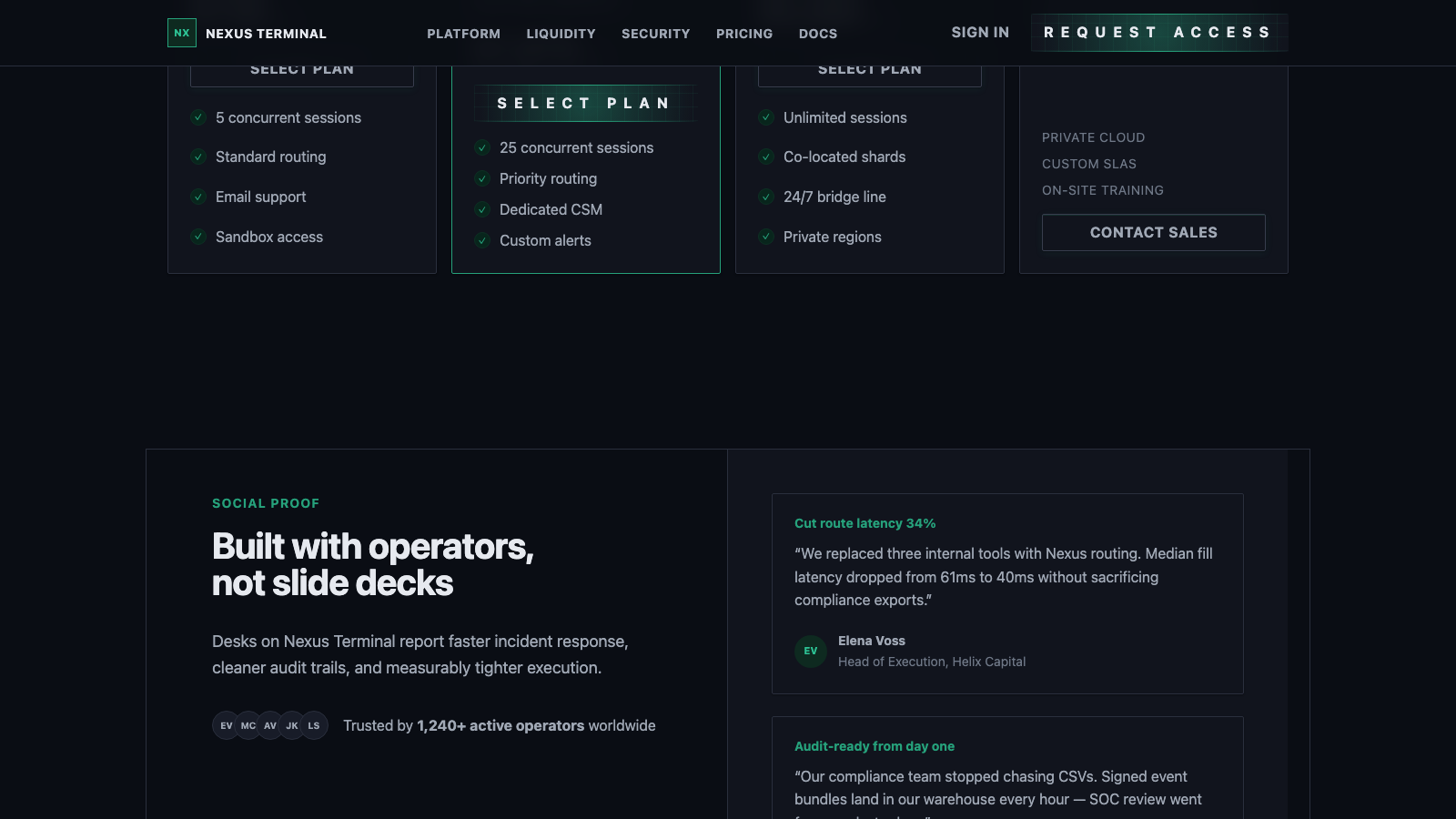Click the 'Audit-ready from day one' testimonial title
The image size is (1456, 819).
click(875, 746)
